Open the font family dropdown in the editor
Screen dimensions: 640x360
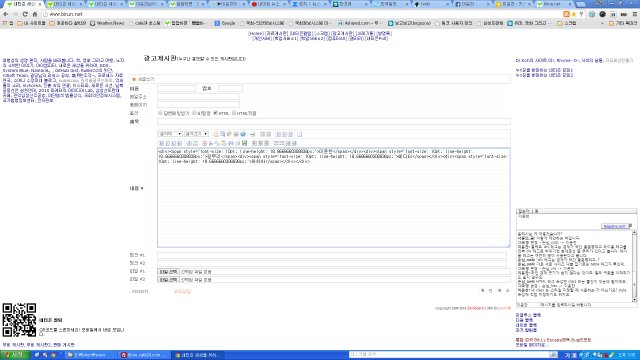170,134
